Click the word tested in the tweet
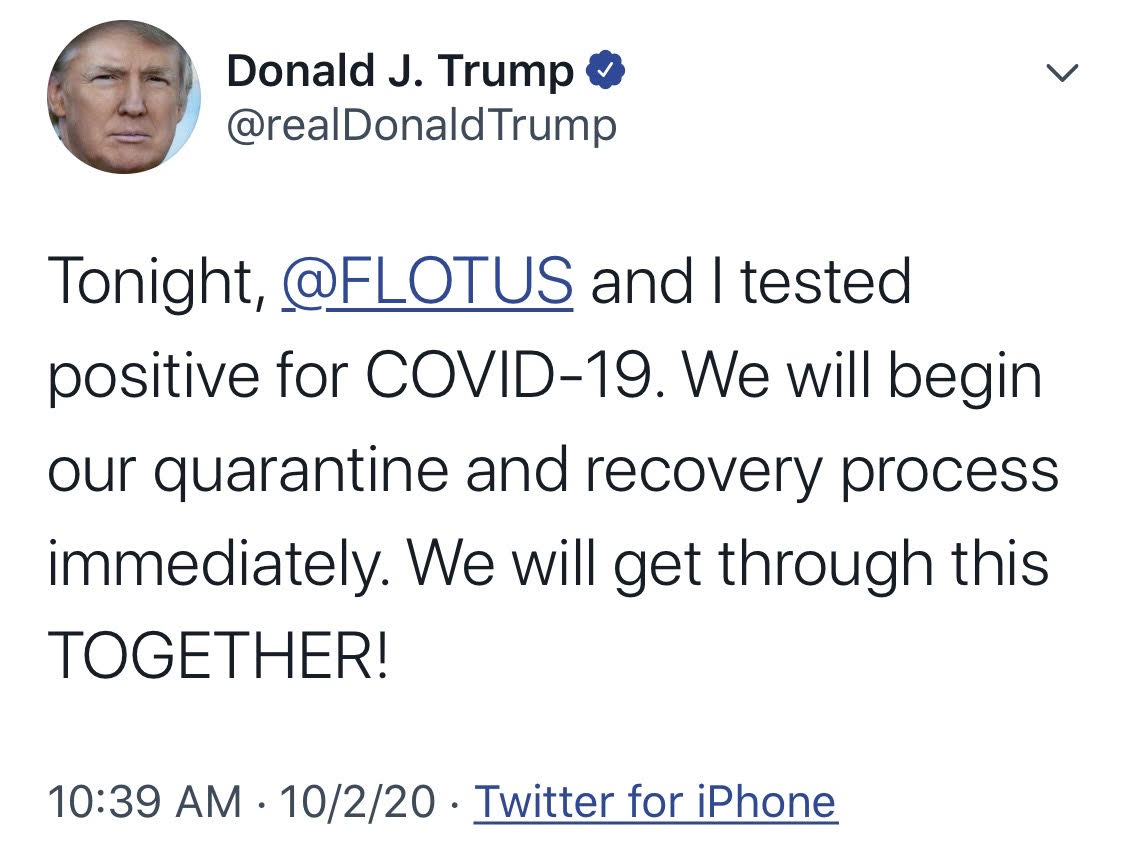The image size is (1124, 848). 826,282
